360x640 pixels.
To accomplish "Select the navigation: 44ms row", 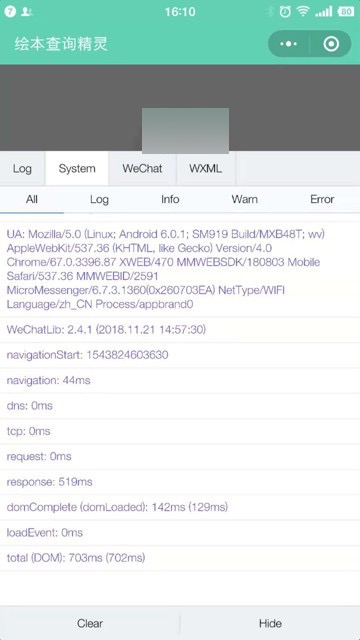I will pyautogui.click(x=180, y=380).
